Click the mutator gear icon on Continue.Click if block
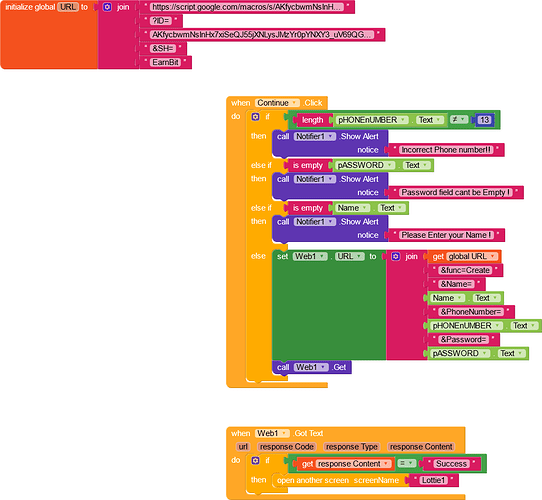This screenshot has width=542, height=500. point(255,117)
